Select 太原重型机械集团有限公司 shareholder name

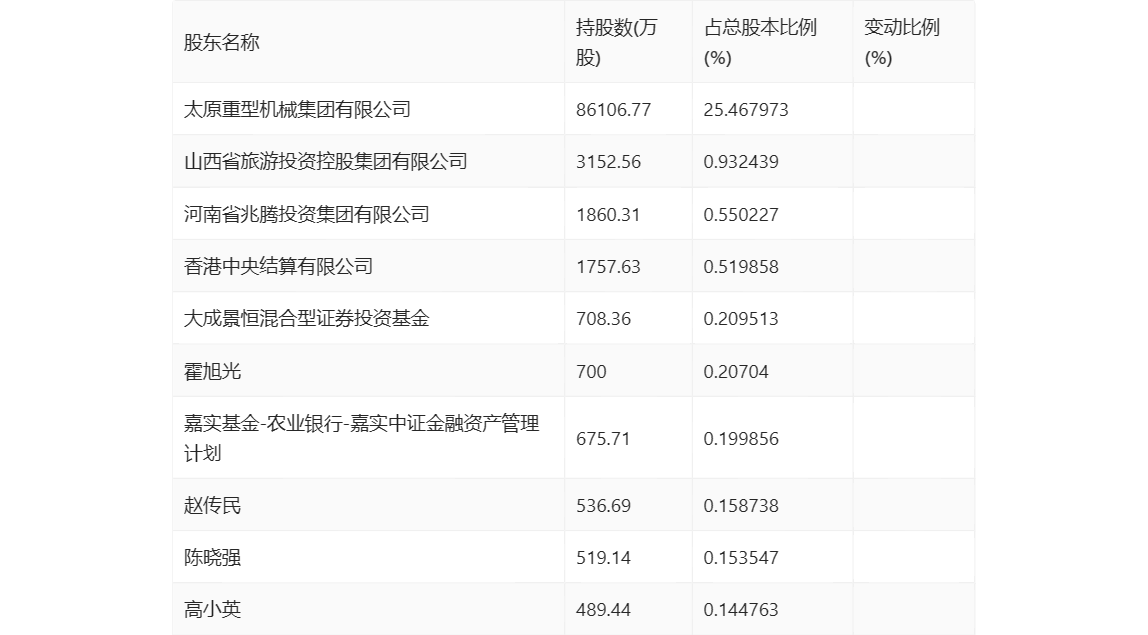point(297,110)
